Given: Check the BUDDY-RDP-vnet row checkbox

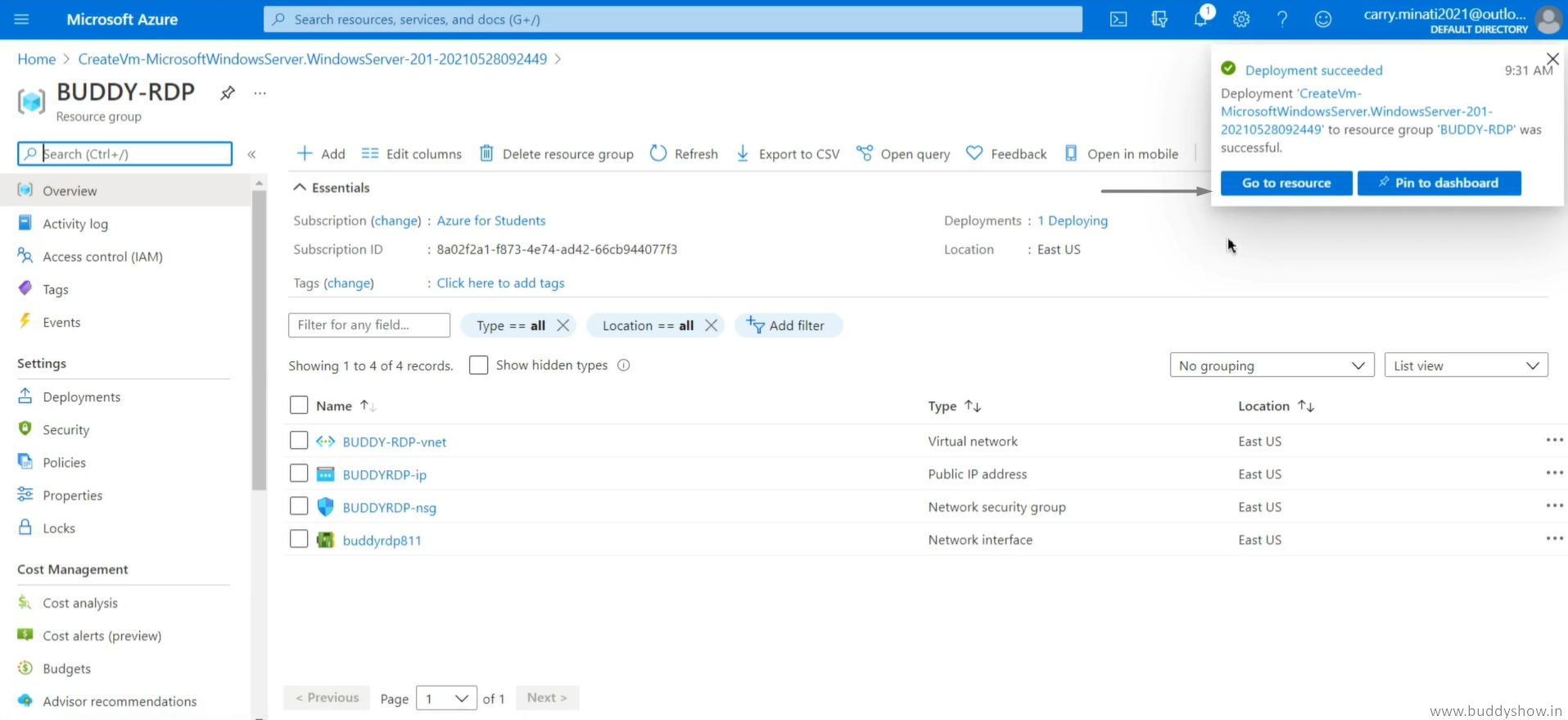Looking at the screenshot, I should [x=299, y=441].
